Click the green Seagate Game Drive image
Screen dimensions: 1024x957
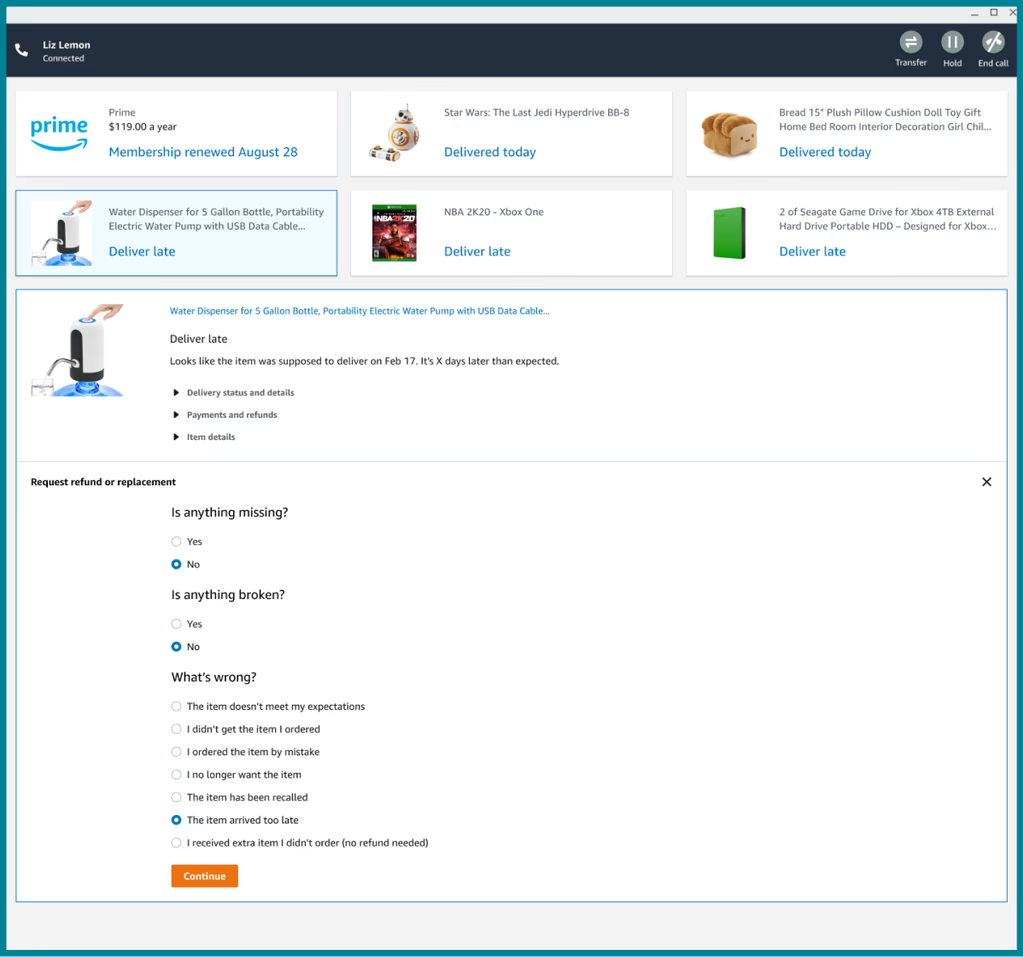tap(729, 233)
